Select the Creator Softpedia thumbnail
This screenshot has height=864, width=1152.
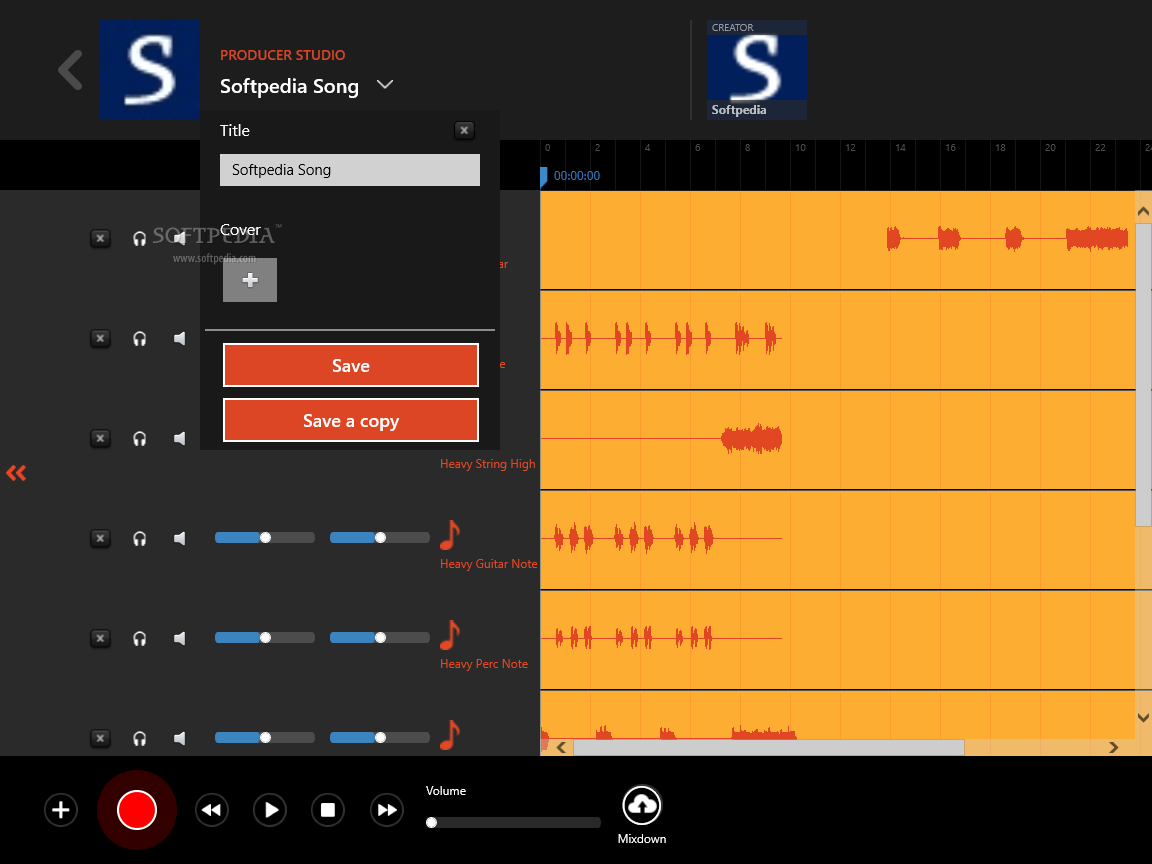tap(757, 69)
